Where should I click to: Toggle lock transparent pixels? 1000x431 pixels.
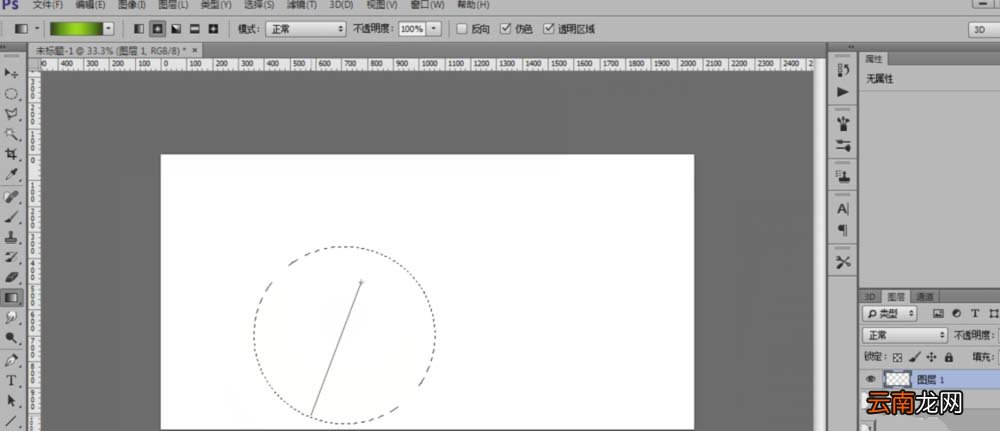click(x=897, y=357)
